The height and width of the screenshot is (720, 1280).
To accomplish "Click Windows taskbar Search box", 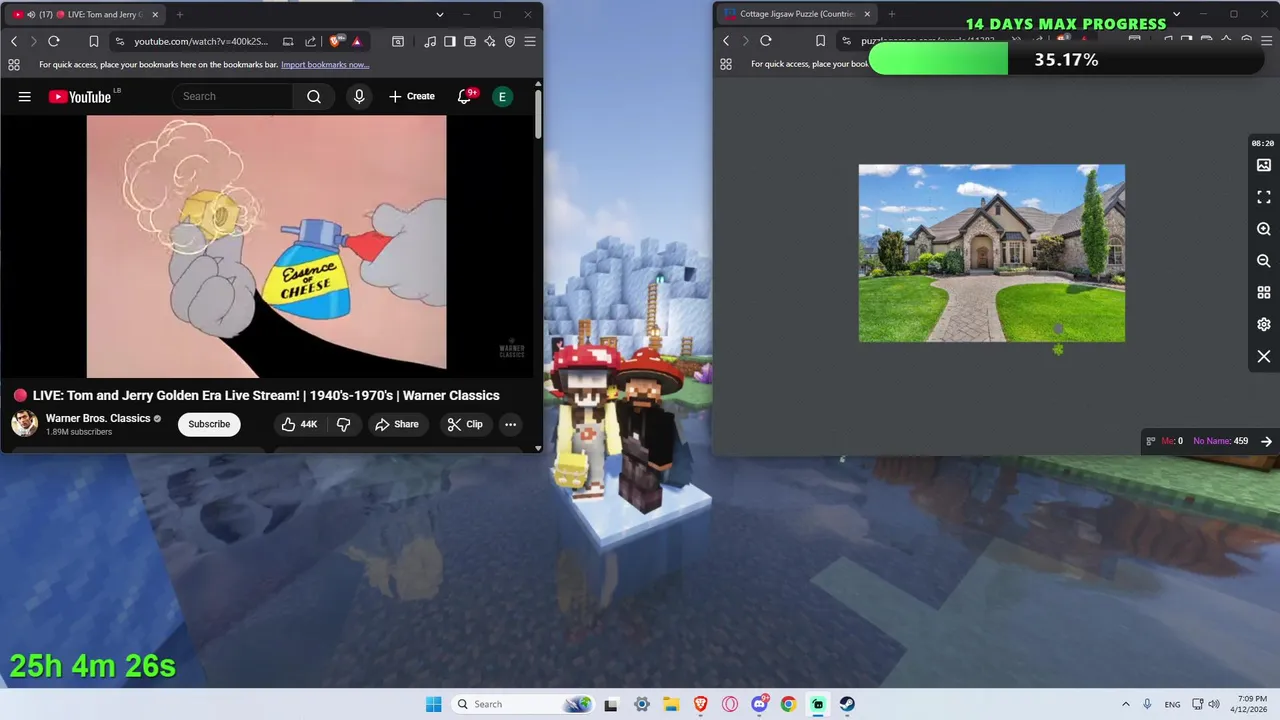I will tap(522, 704).
